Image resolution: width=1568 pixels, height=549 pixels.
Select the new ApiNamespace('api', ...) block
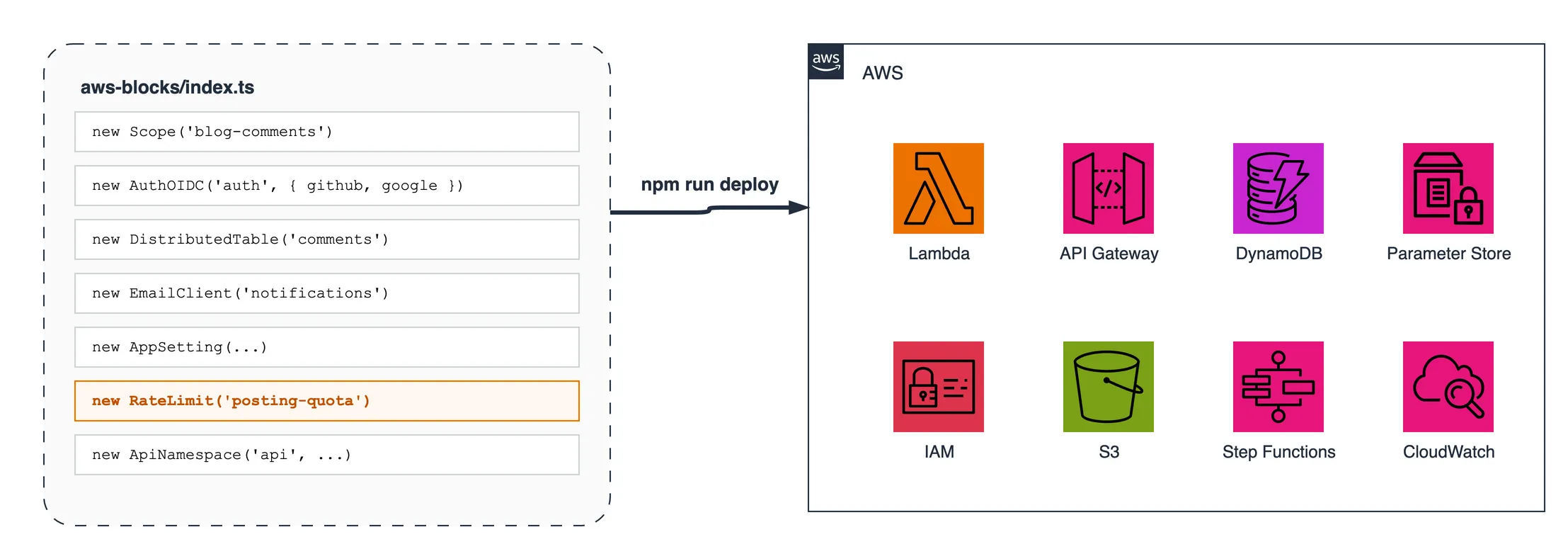(327, 455)
